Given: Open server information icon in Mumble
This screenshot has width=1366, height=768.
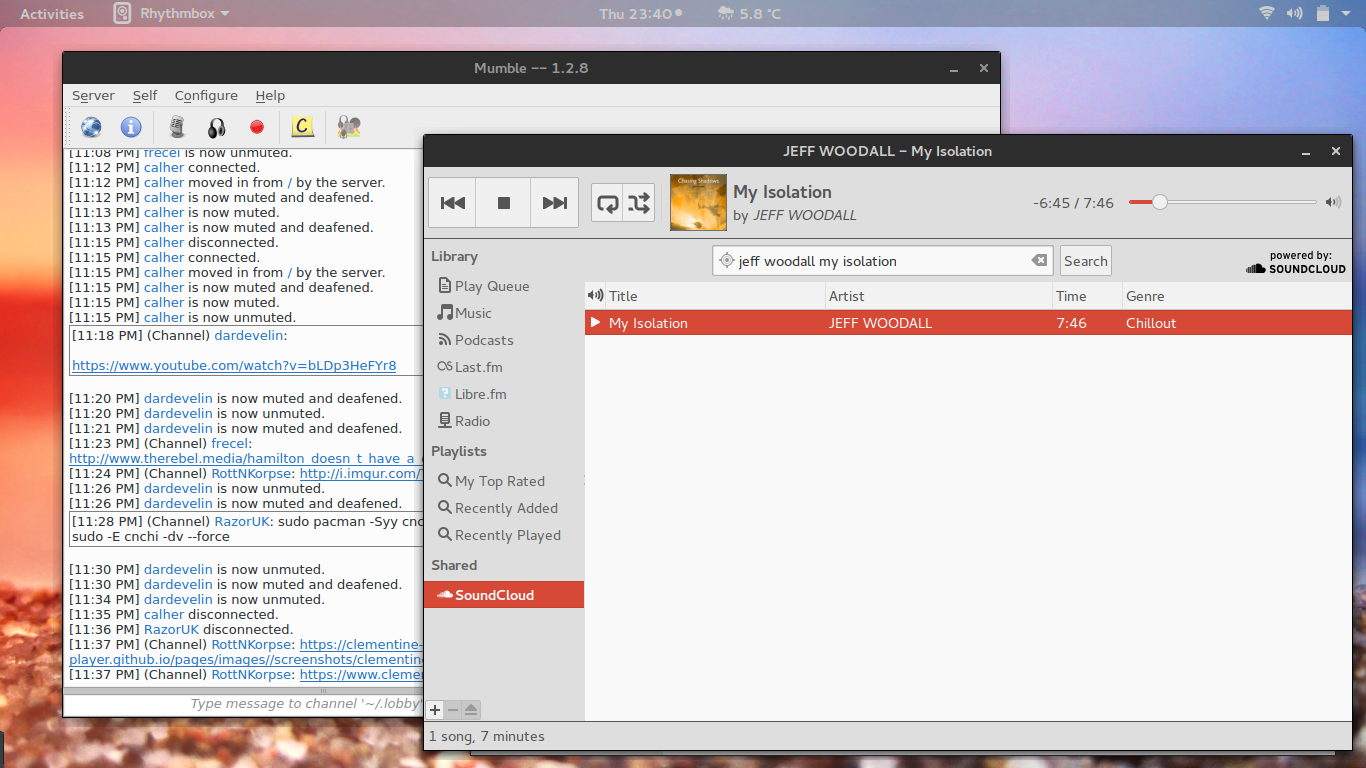Looking at the screenshot, I should click(x=131, y=127).
